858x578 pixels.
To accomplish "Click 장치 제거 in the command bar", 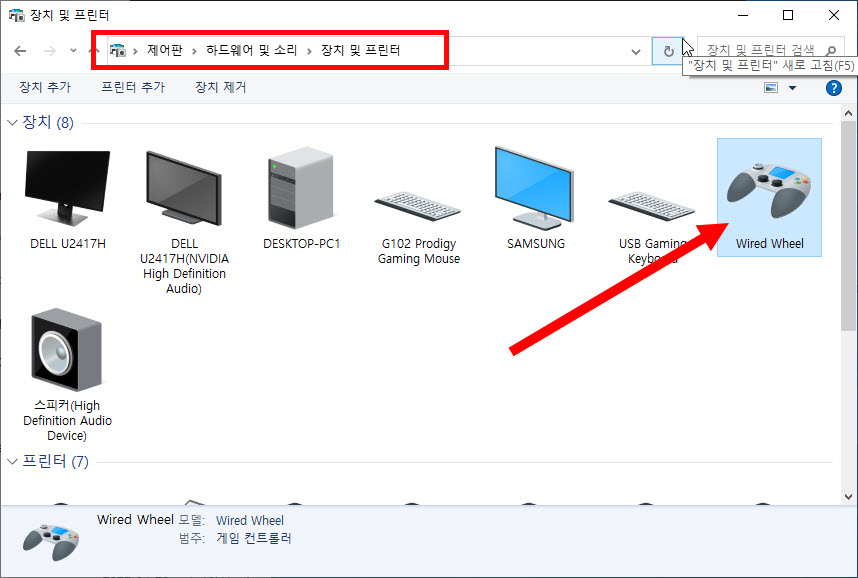I will (x=221, y=88).
